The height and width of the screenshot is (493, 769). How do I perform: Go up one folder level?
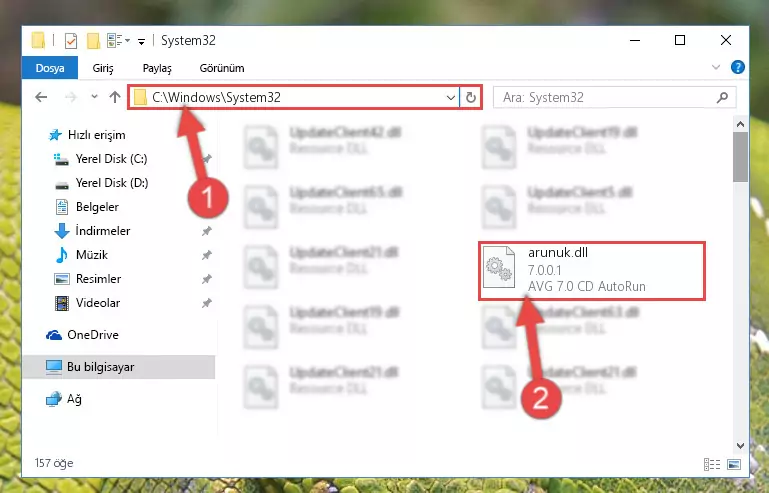pyautogui.click(x=115, y=97)
